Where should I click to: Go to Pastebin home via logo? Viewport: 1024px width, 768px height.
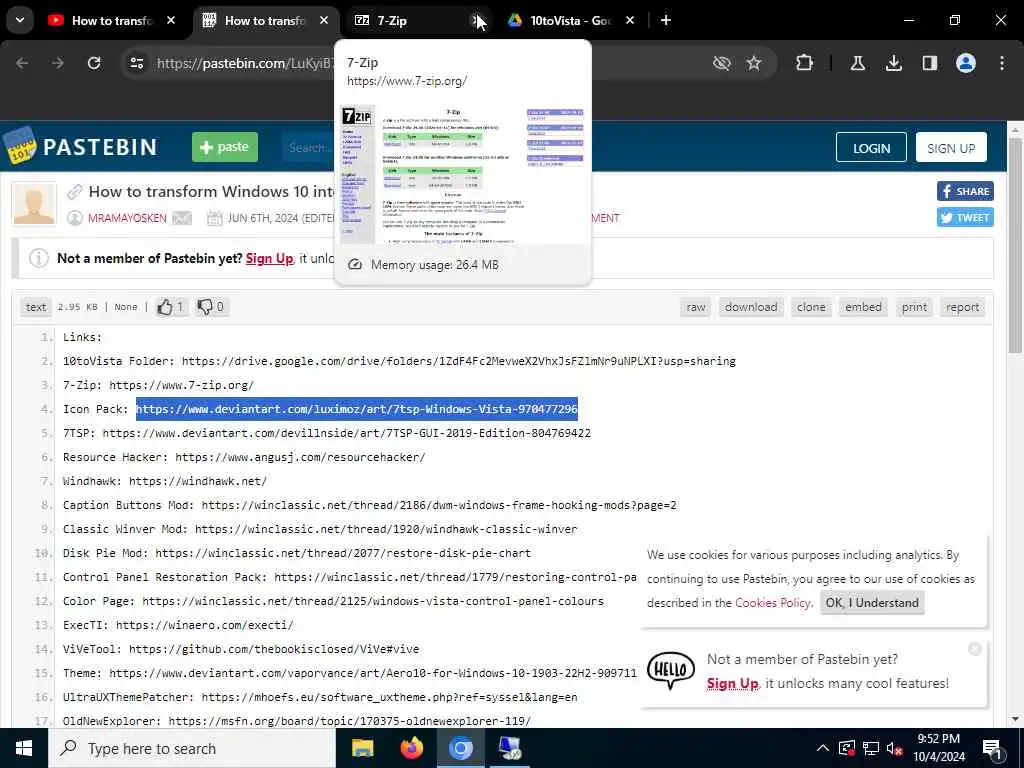tap(80, 146)
